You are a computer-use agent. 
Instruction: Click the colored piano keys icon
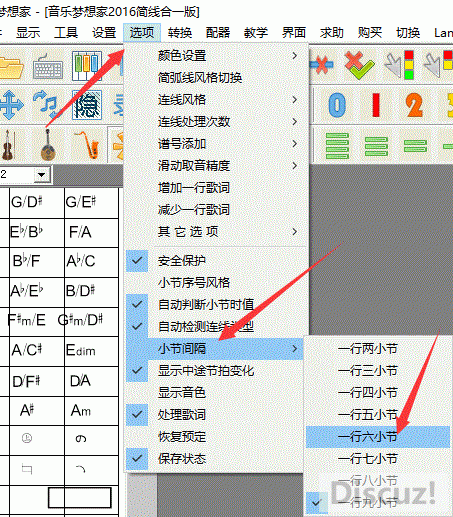pos(87,66)
